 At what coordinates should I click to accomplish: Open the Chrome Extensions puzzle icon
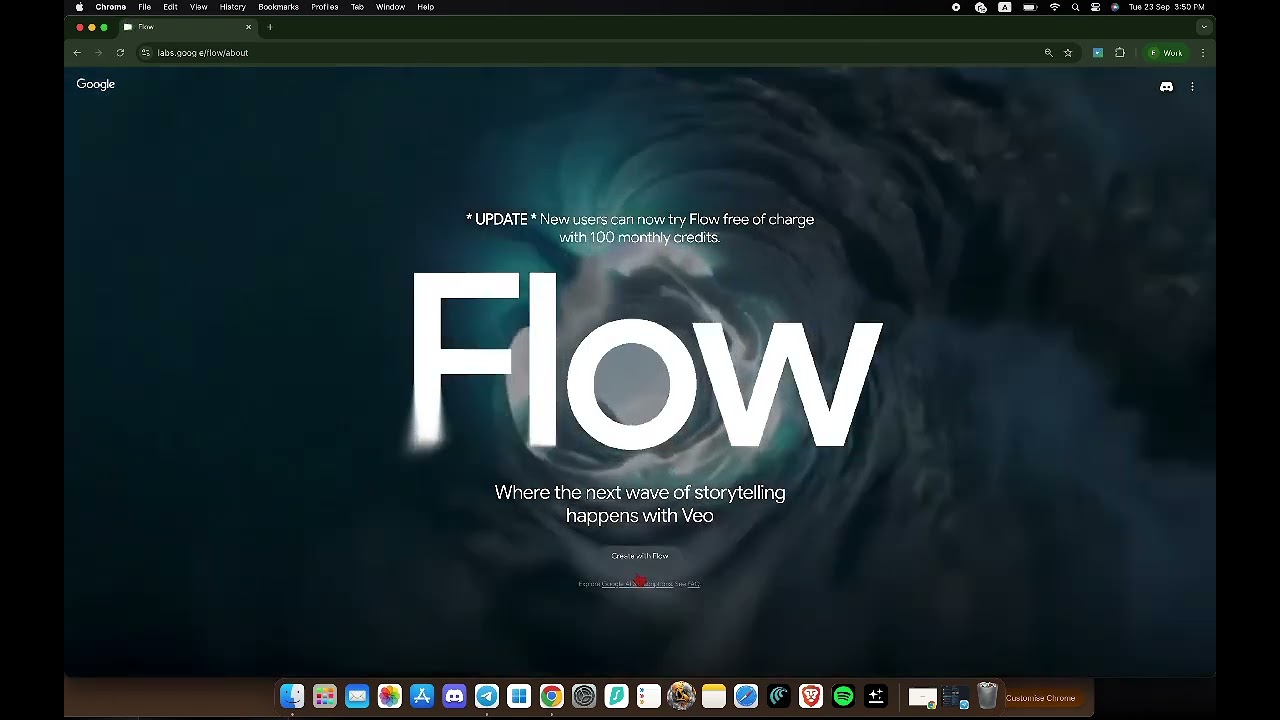[1120, 53]
